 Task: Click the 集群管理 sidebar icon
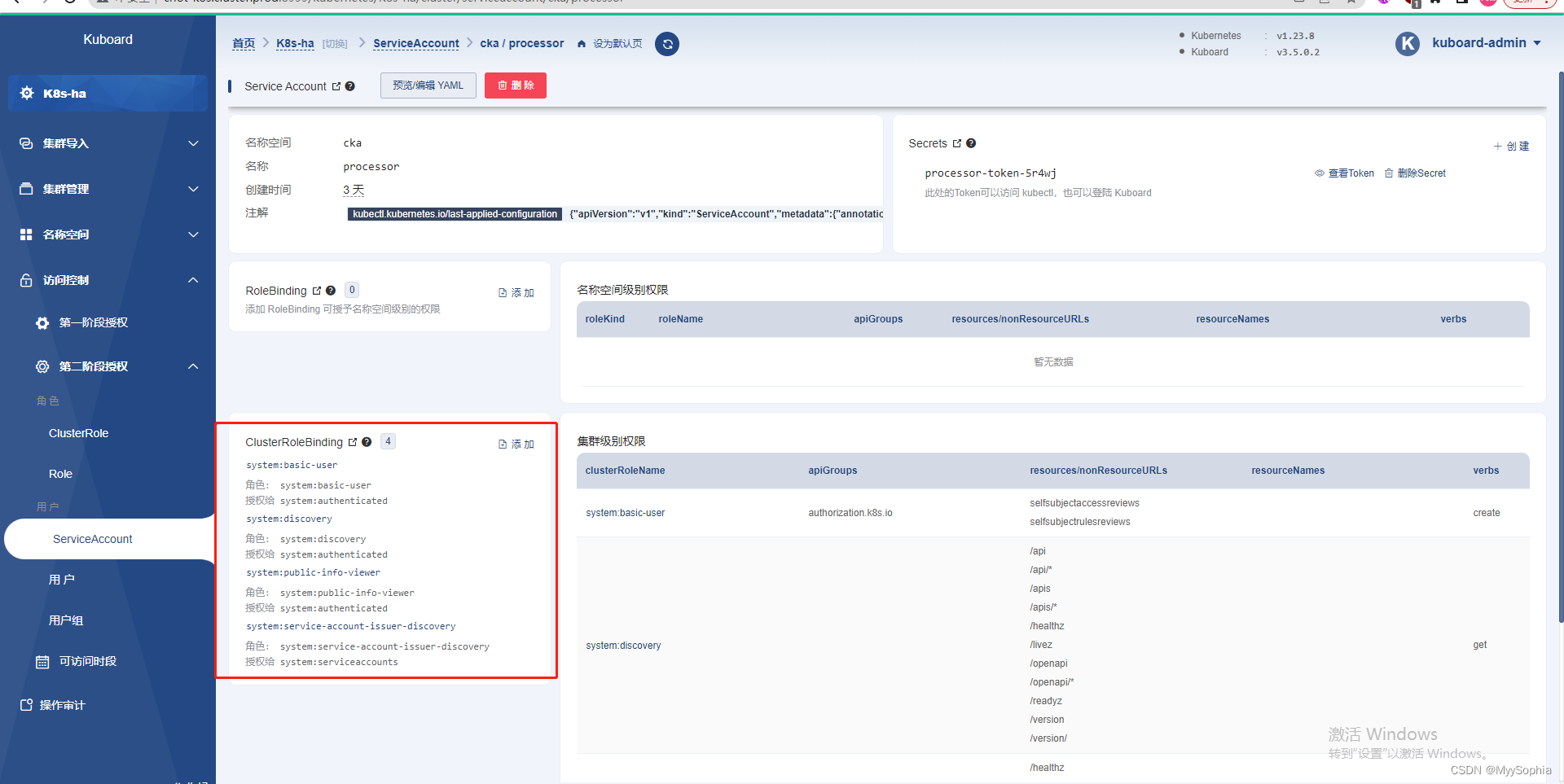pos(26,189)
